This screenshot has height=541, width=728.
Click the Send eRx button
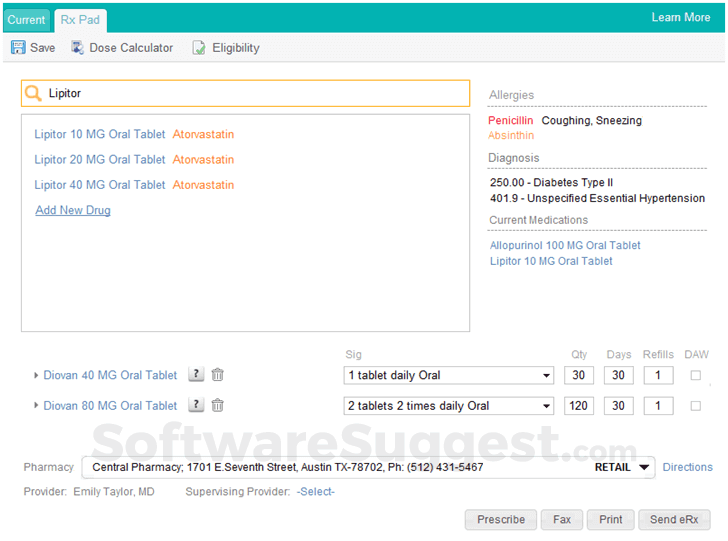click(x=674, y=520)
